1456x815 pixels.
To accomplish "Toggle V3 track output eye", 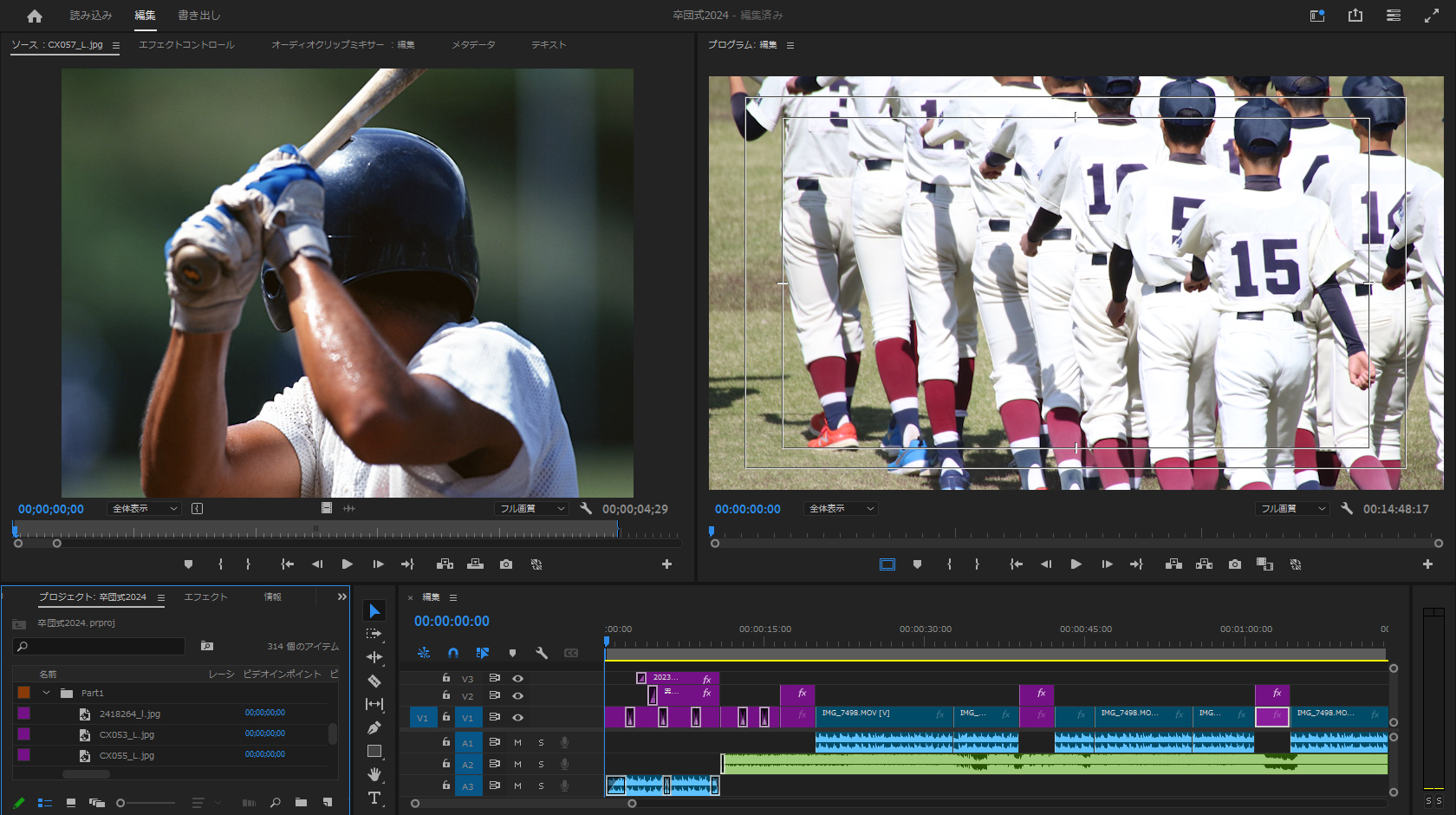I will click(x=517, y=678).
